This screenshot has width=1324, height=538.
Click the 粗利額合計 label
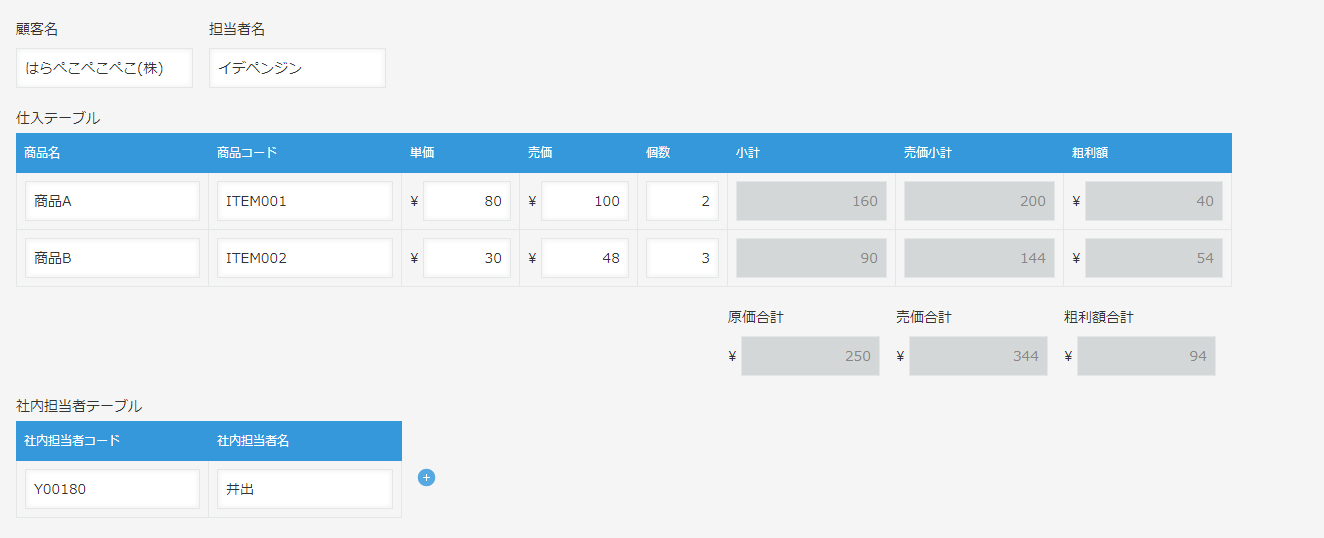1099,318
